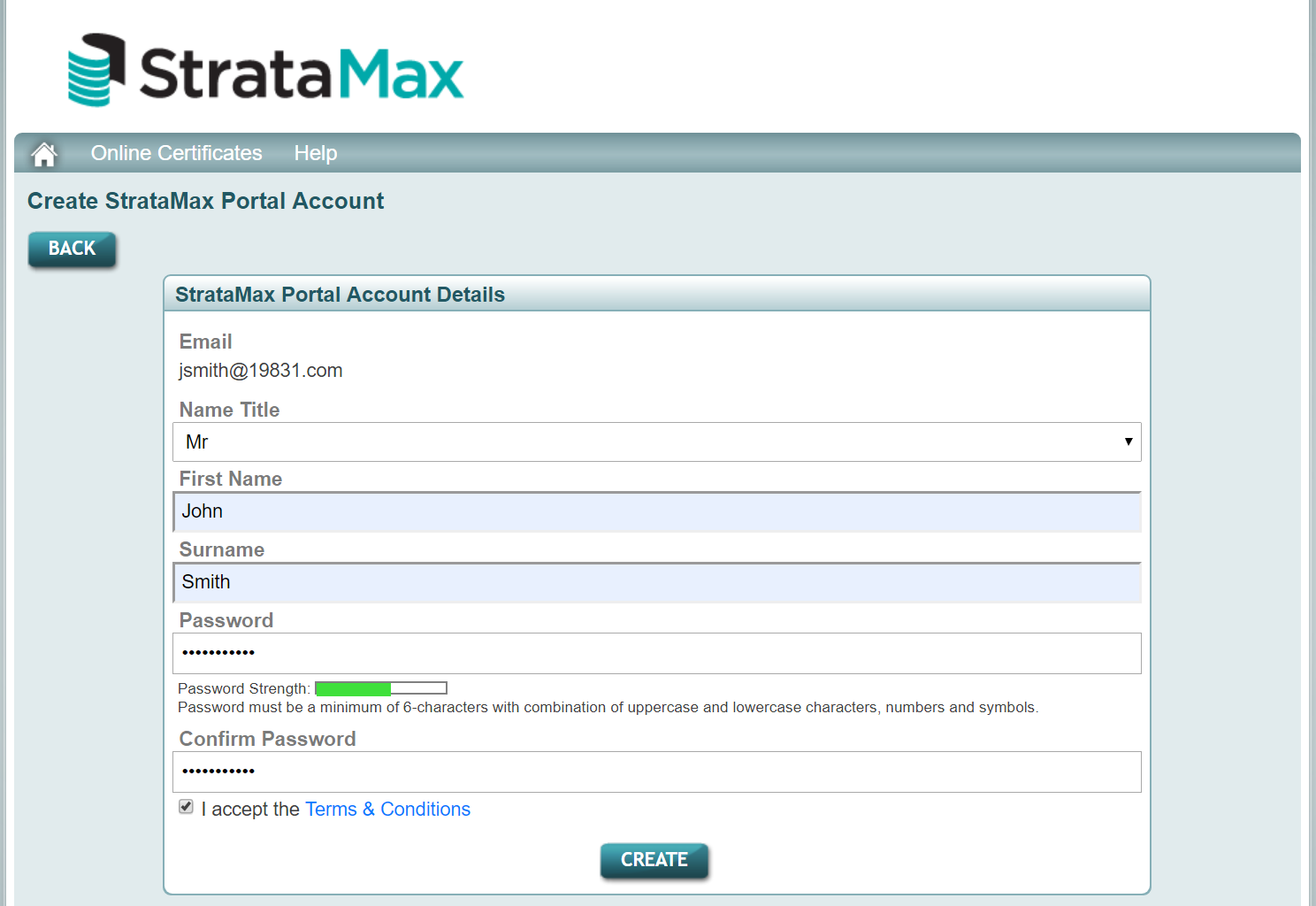Open the Help menu
The height and width of the screenshot is (906, 1316).
[x=316, y=153]
